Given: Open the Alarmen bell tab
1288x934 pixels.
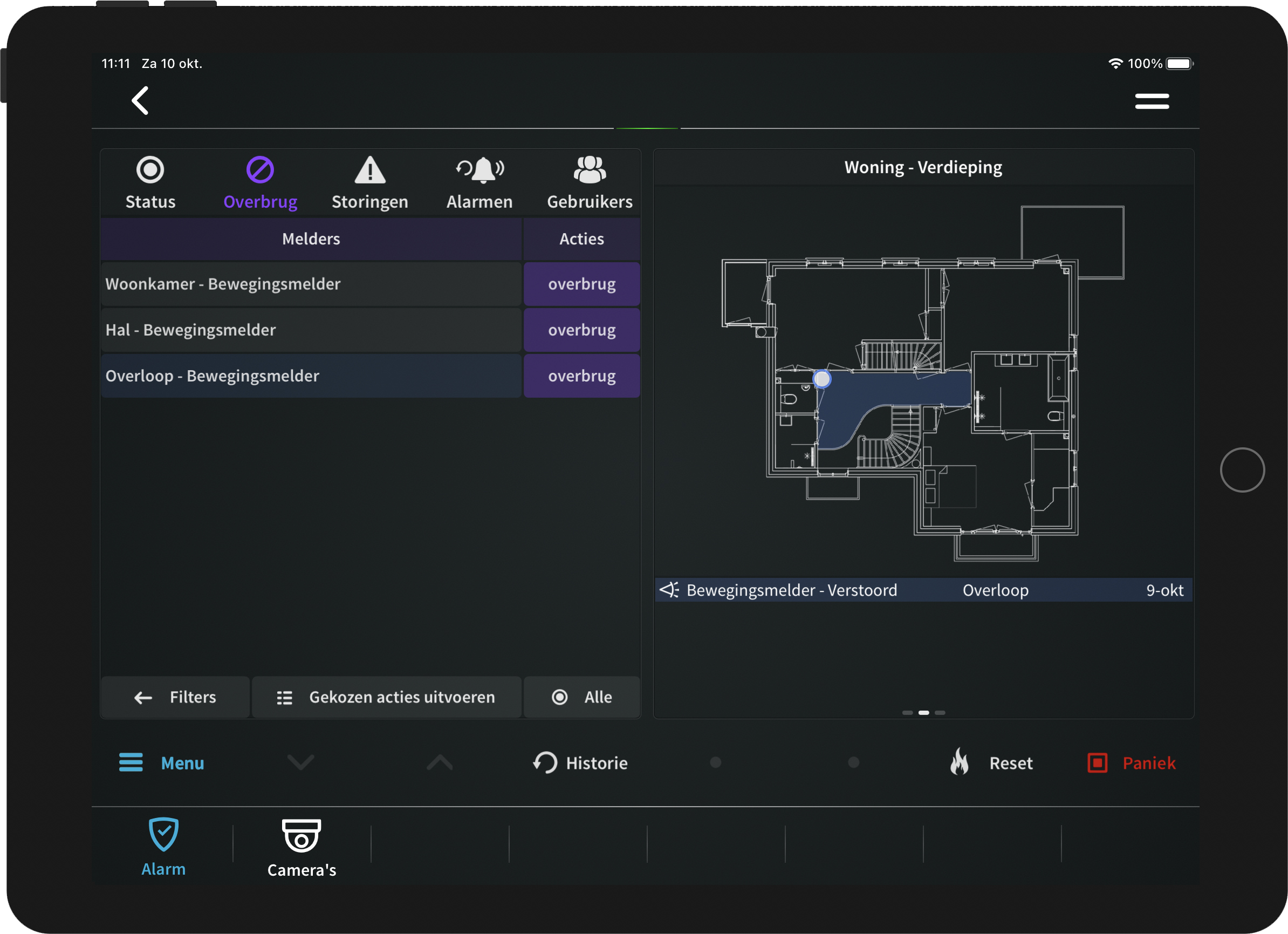Looking at the screenshot, I should click(x=480, y=171).
